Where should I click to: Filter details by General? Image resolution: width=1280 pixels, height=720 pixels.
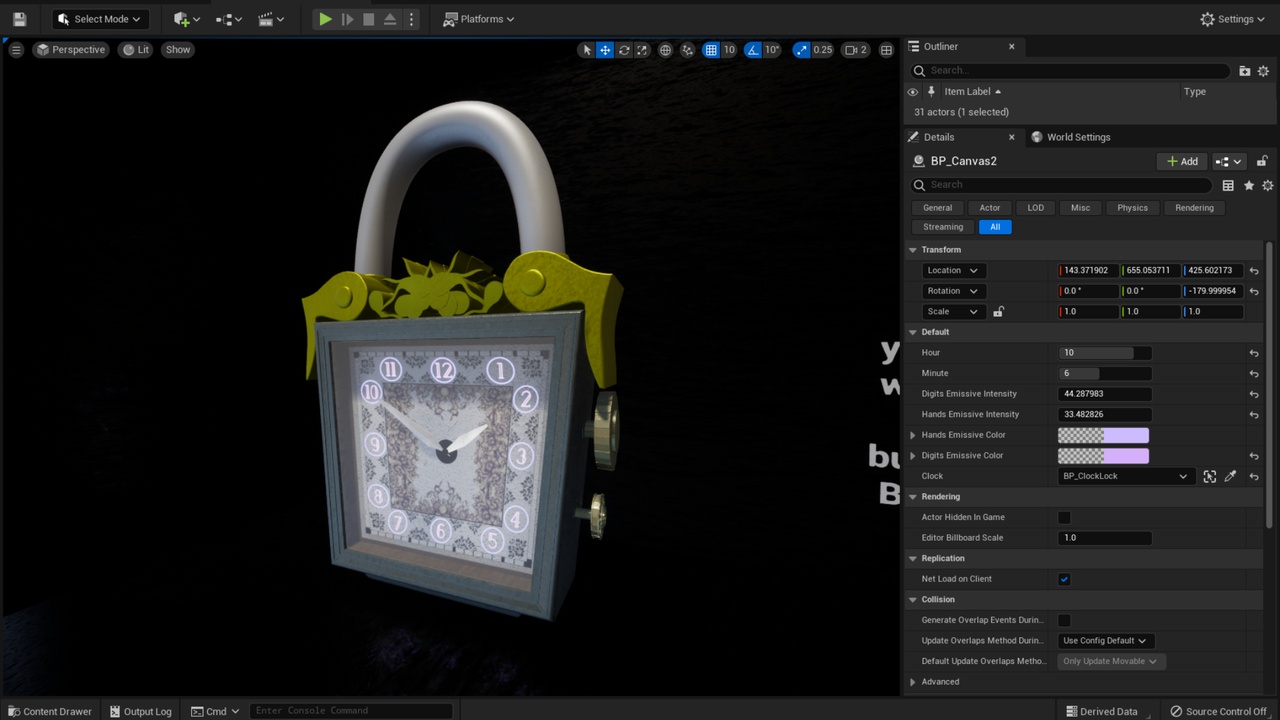pyautogui.click(x=937, y=208)
